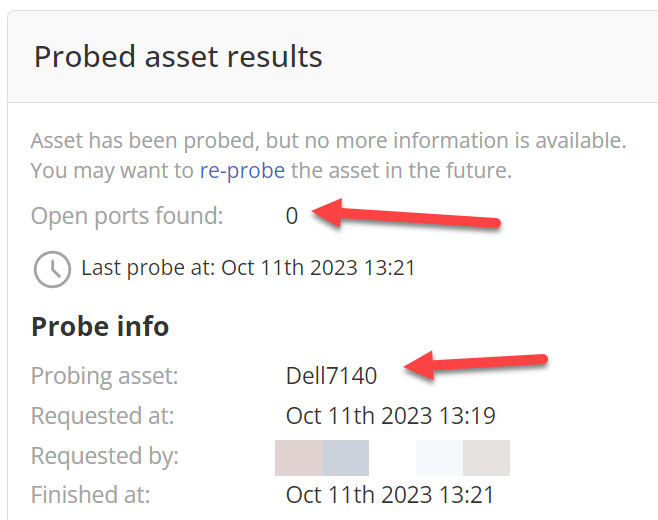This screenshot has height=520, width=658.
Task: Click the open ports count of 0
Action: pos(292,215)
